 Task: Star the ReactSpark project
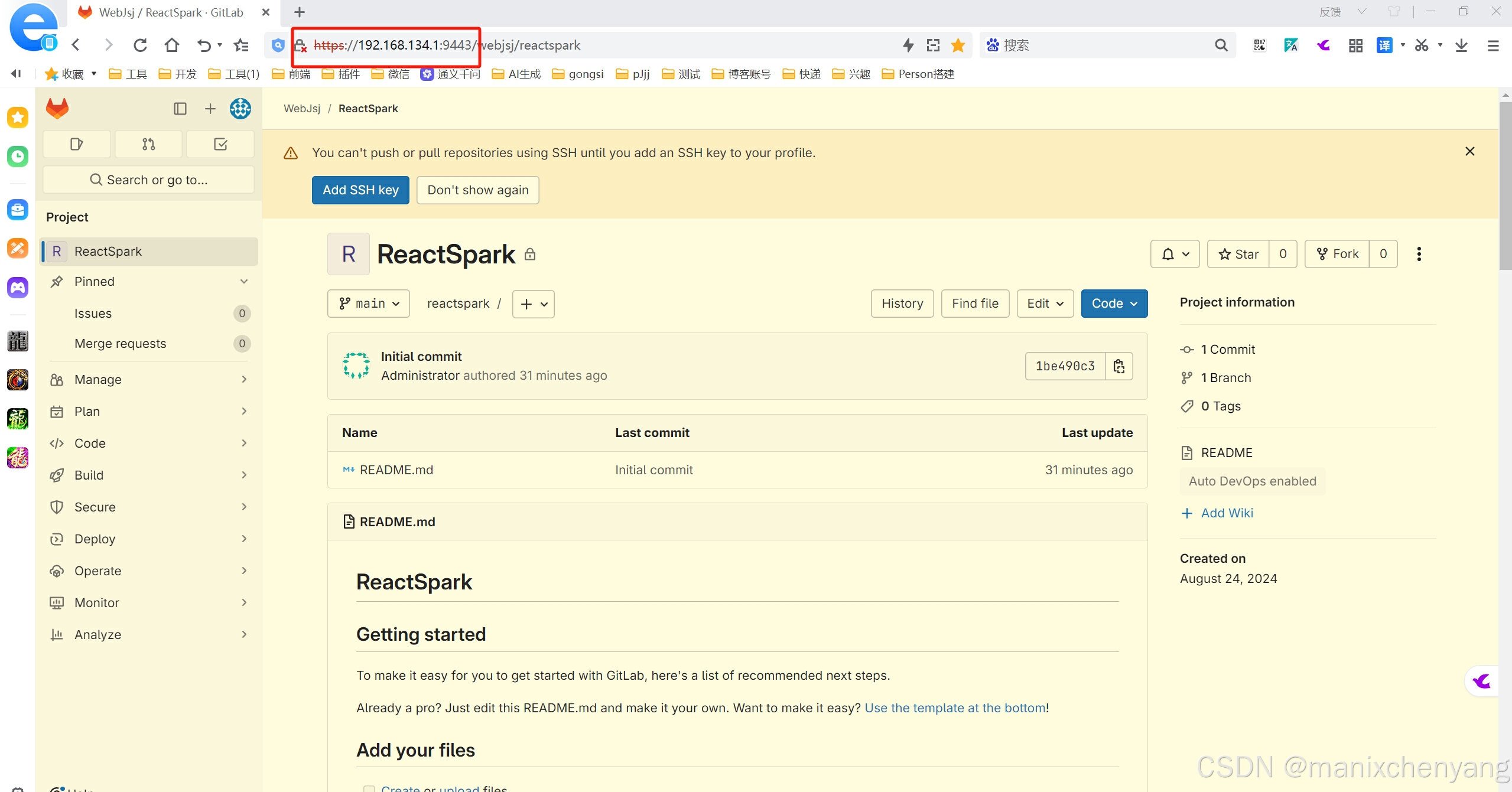1238,254
